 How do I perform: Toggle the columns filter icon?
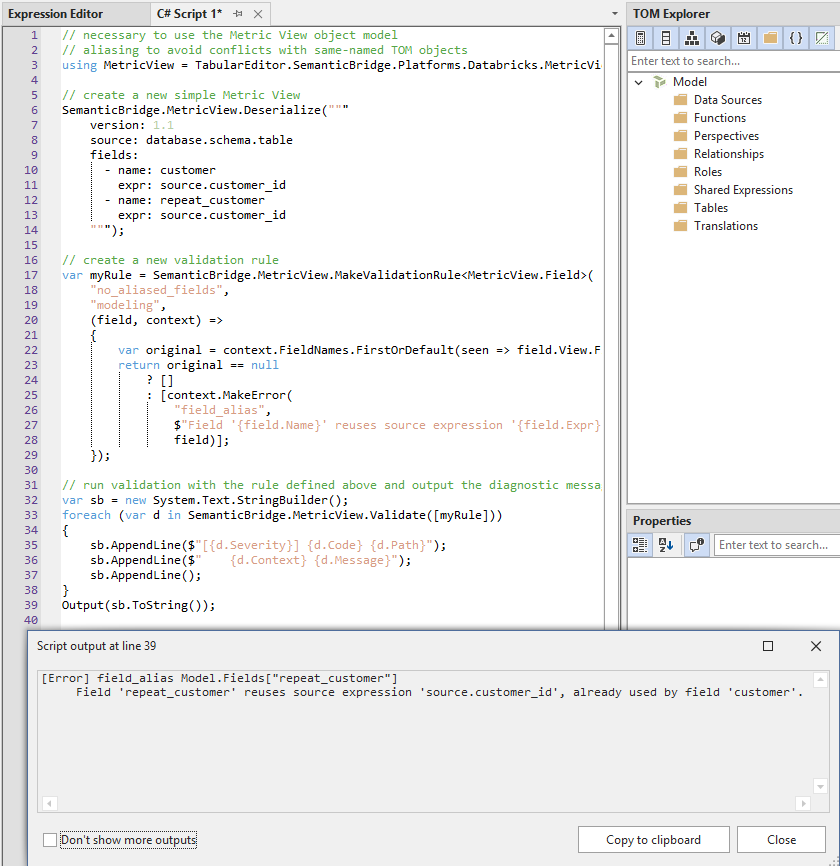pyautogui.click(x=666, y=38)
